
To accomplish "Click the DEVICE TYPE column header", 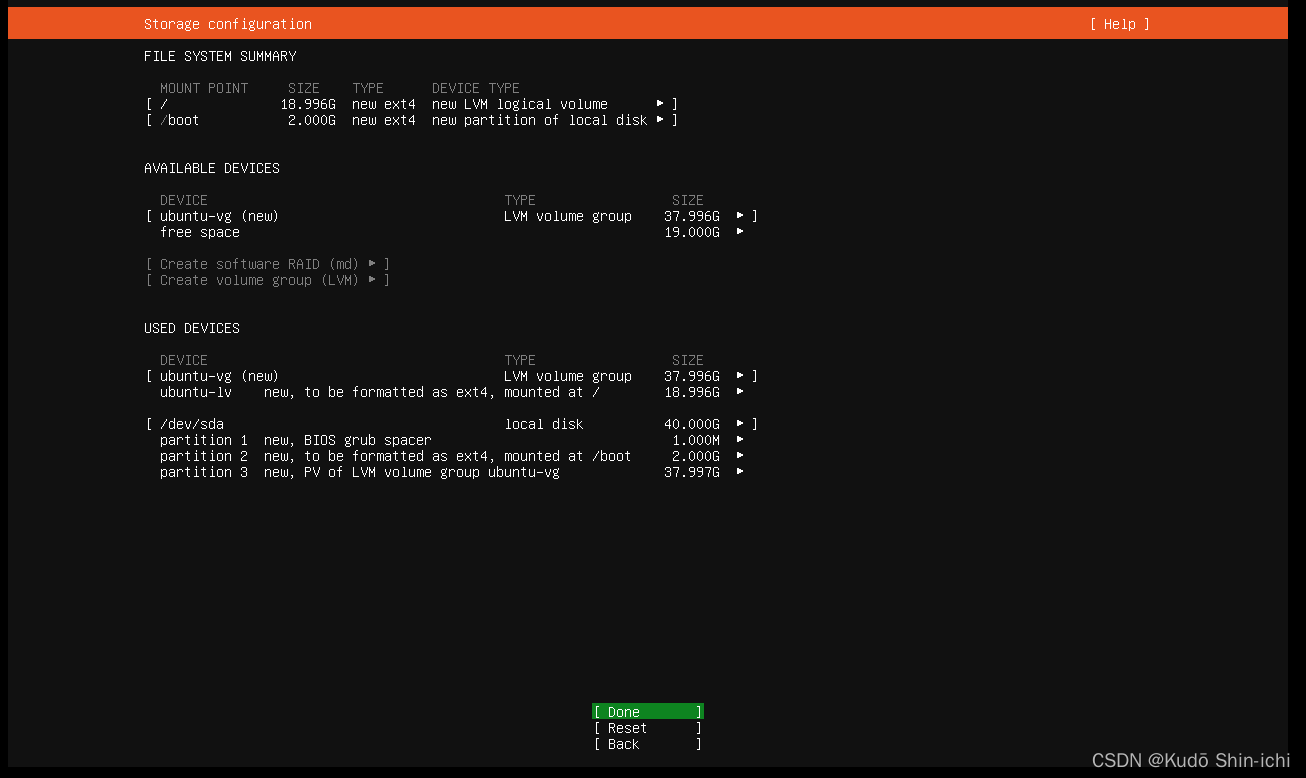I will [476, 88].
